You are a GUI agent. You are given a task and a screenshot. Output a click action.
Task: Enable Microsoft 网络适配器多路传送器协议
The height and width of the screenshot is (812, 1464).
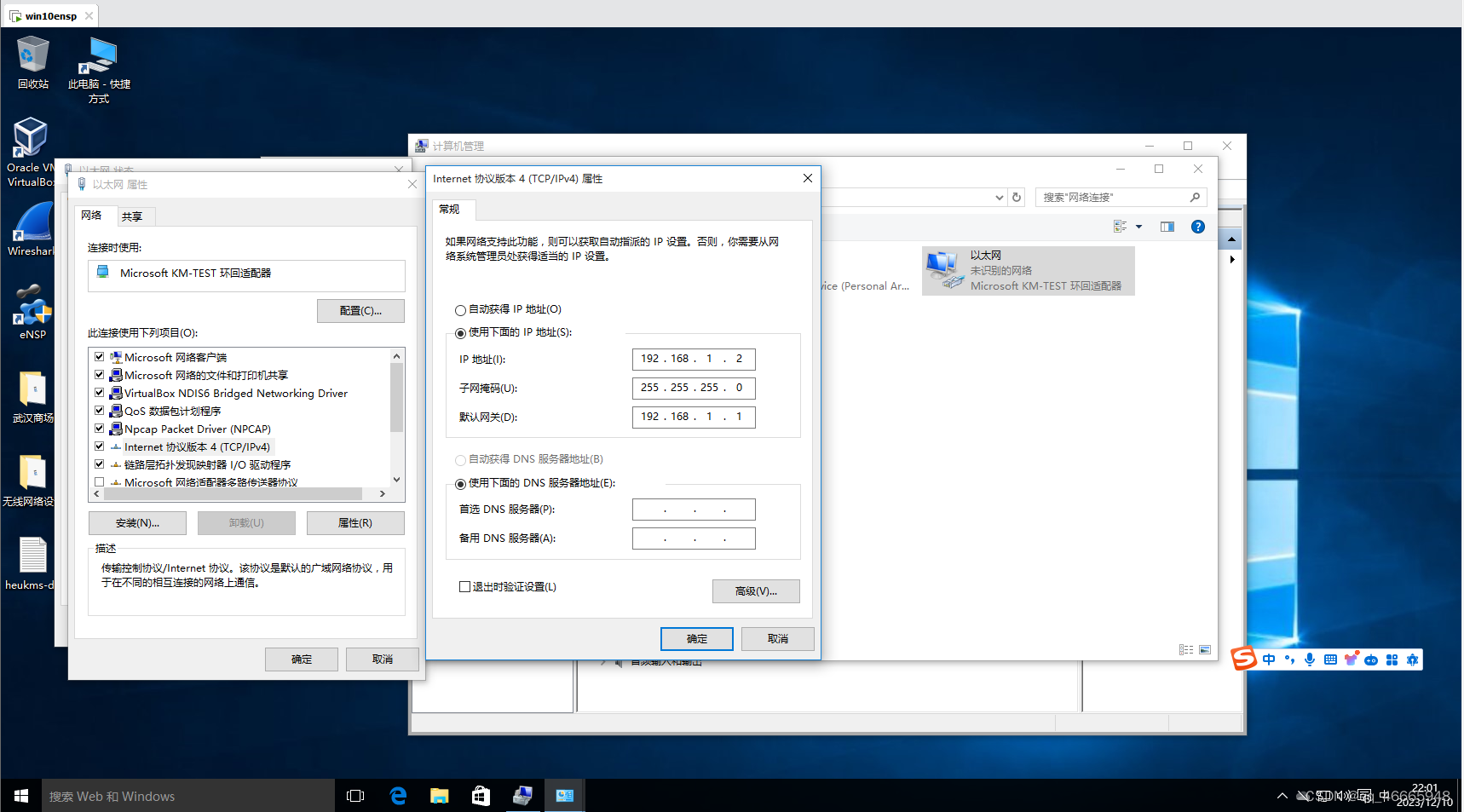pos(99,481)
